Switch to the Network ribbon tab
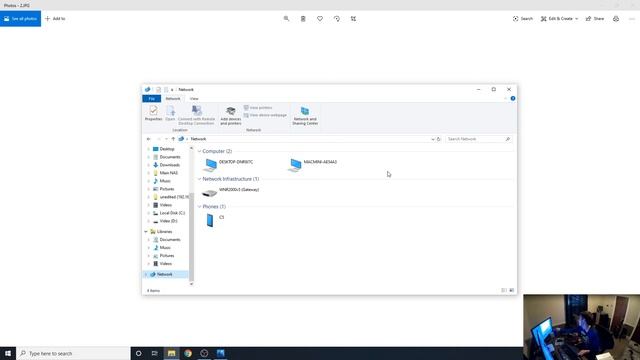Viewport: 640px width, 360px height. pyautogui.click(x=173, y=99)
